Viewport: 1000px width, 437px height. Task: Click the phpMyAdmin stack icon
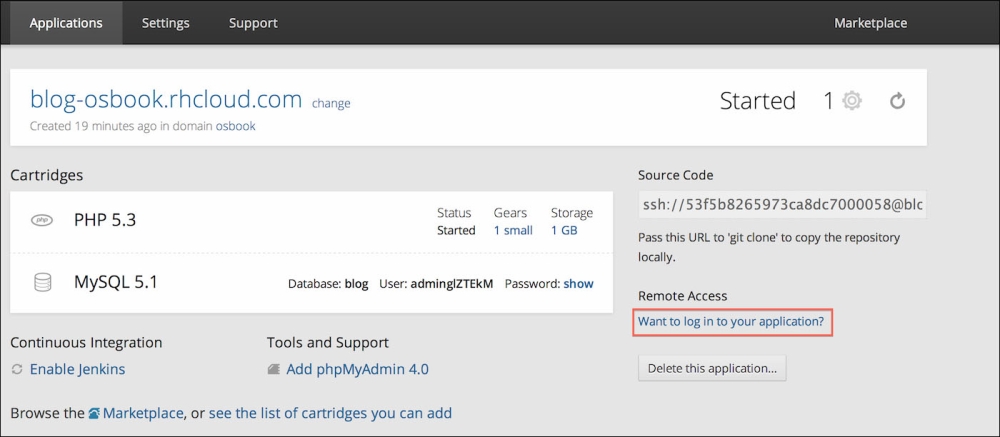coord(274,369)
